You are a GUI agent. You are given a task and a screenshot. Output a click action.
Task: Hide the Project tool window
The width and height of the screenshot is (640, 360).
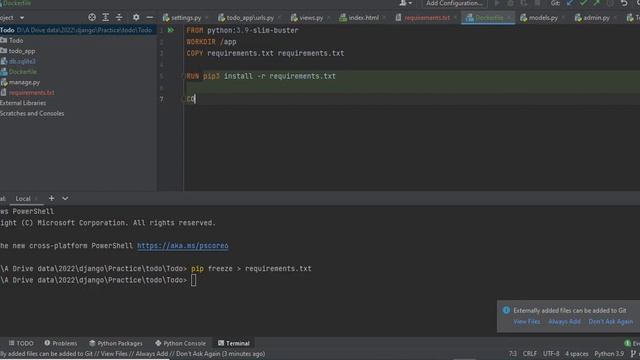click(x=149, y=17)
